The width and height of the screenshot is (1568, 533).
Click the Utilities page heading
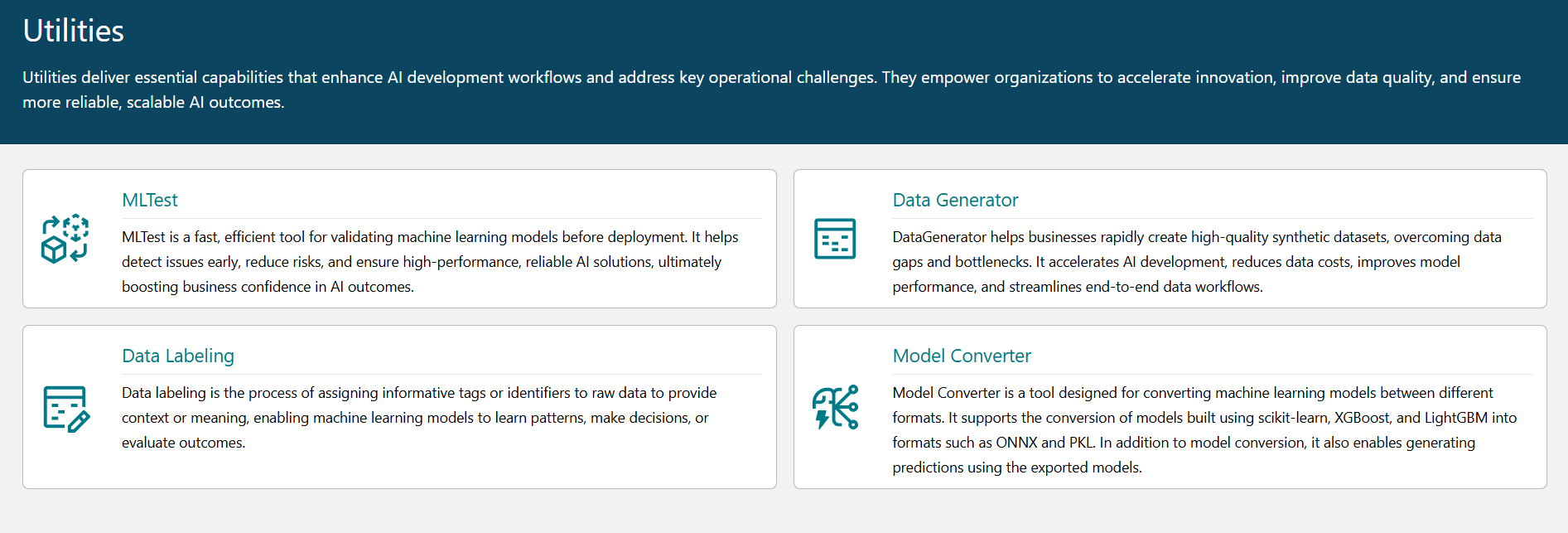73,31
